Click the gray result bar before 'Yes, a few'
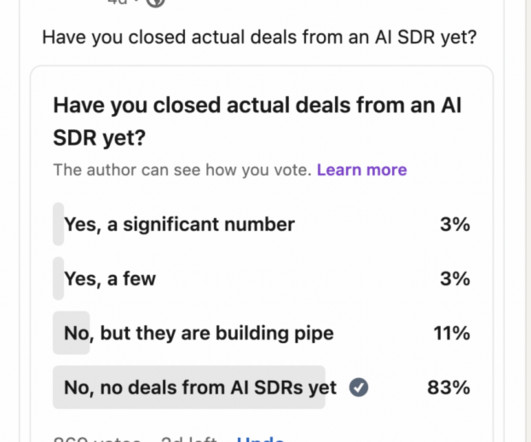Image resolution: width=531 pixels, height=442 pixels. [58, 278]
